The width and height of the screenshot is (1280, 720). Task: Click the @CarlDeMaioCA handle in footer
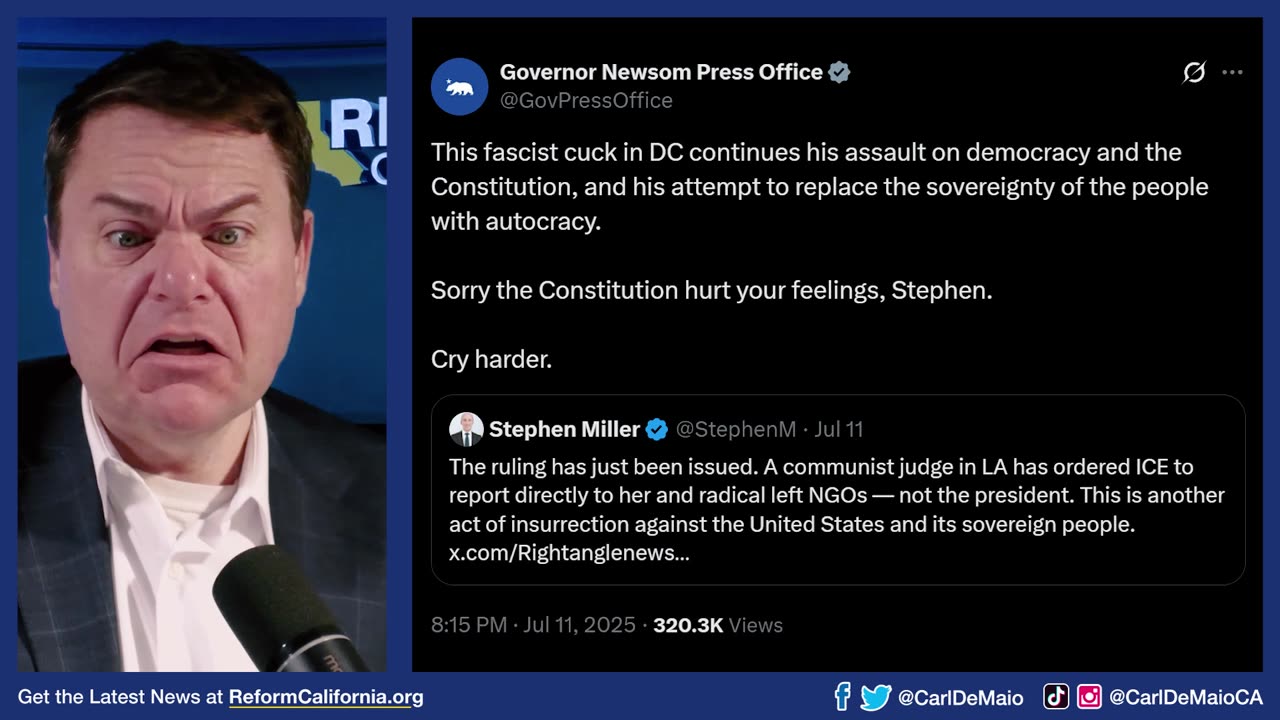[1186, 697]
